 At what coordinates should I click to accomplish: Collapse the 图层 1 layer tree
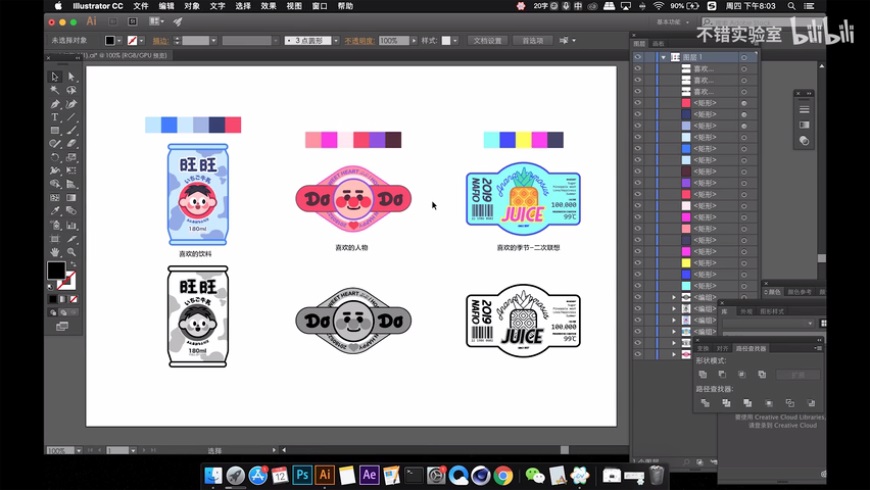pos(663,57)
